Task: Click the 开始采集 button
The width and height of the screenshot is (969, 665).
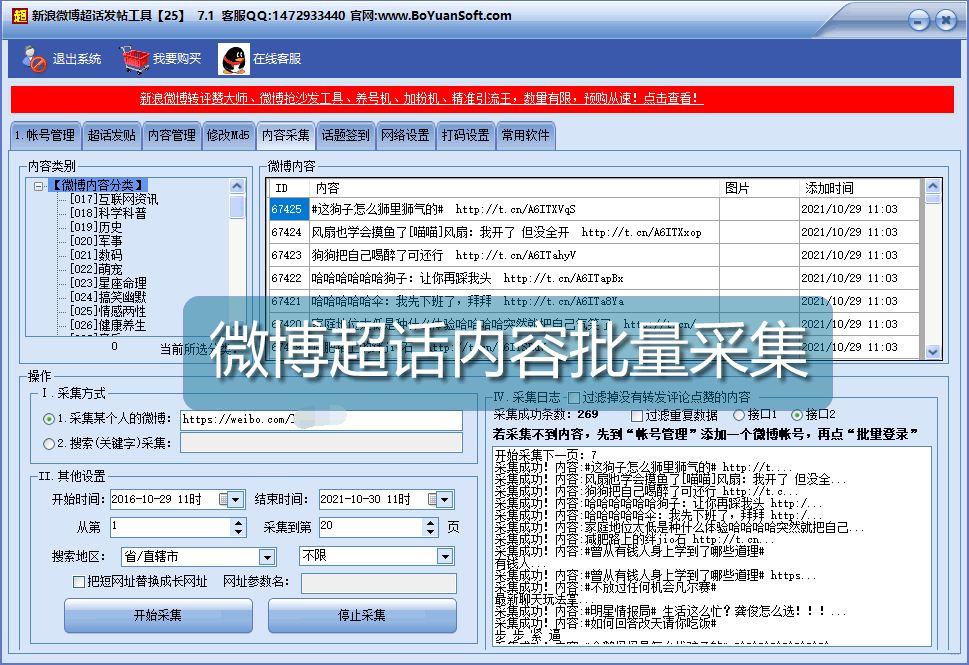Action: click(158, 616)
